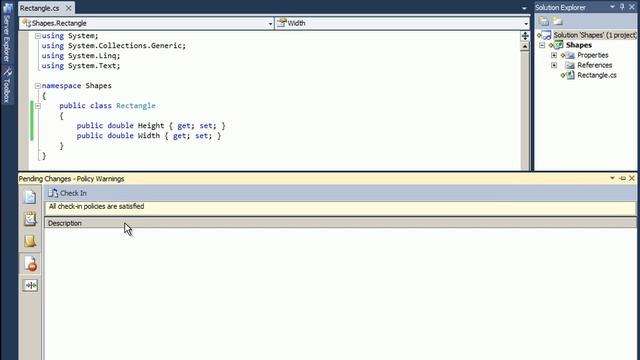Click the Rectangle class name in code
Screen dimensions: 640x360
(136, 106)
